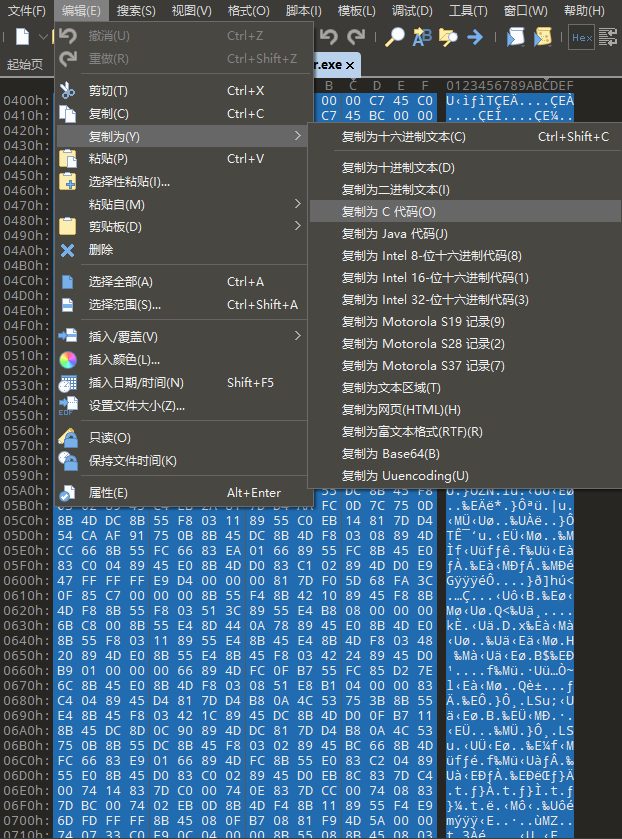The height and width of the screenshot is (839, 622).
Task: Select 复制为富文本格式(RTF)(R)
Action: click(x=465, y=432)
